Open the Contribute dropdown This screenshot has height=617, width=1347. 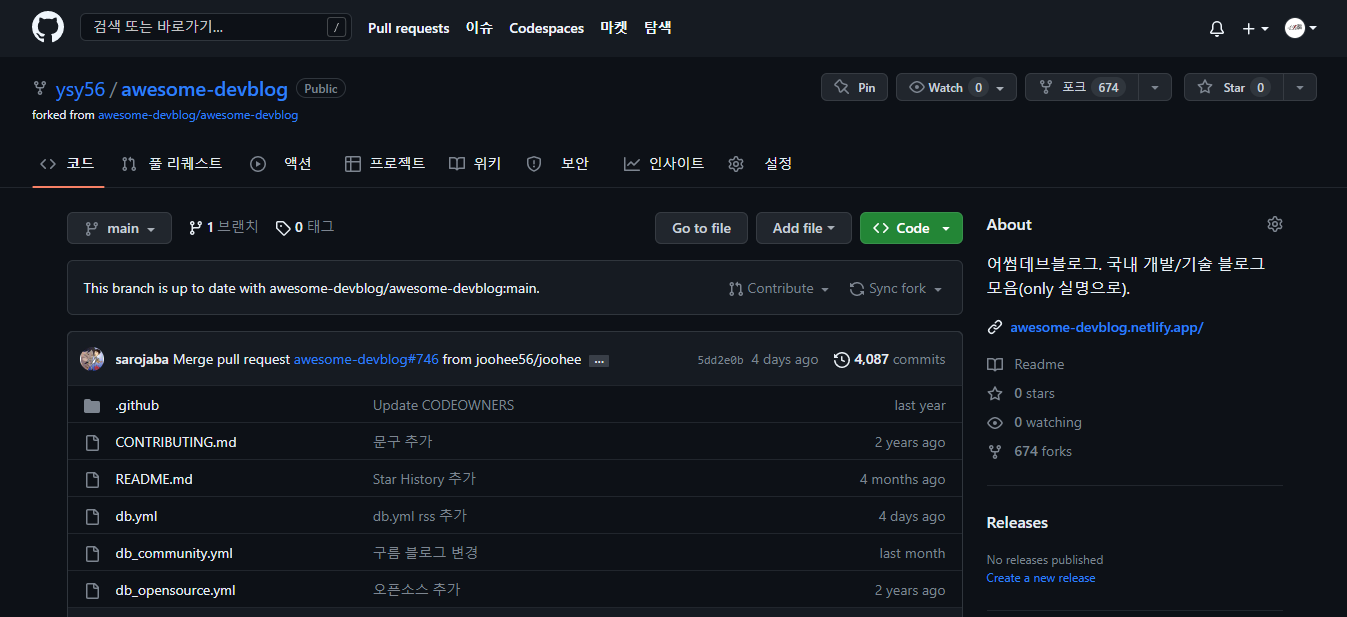pyautogui.click(x=780, y=288)
